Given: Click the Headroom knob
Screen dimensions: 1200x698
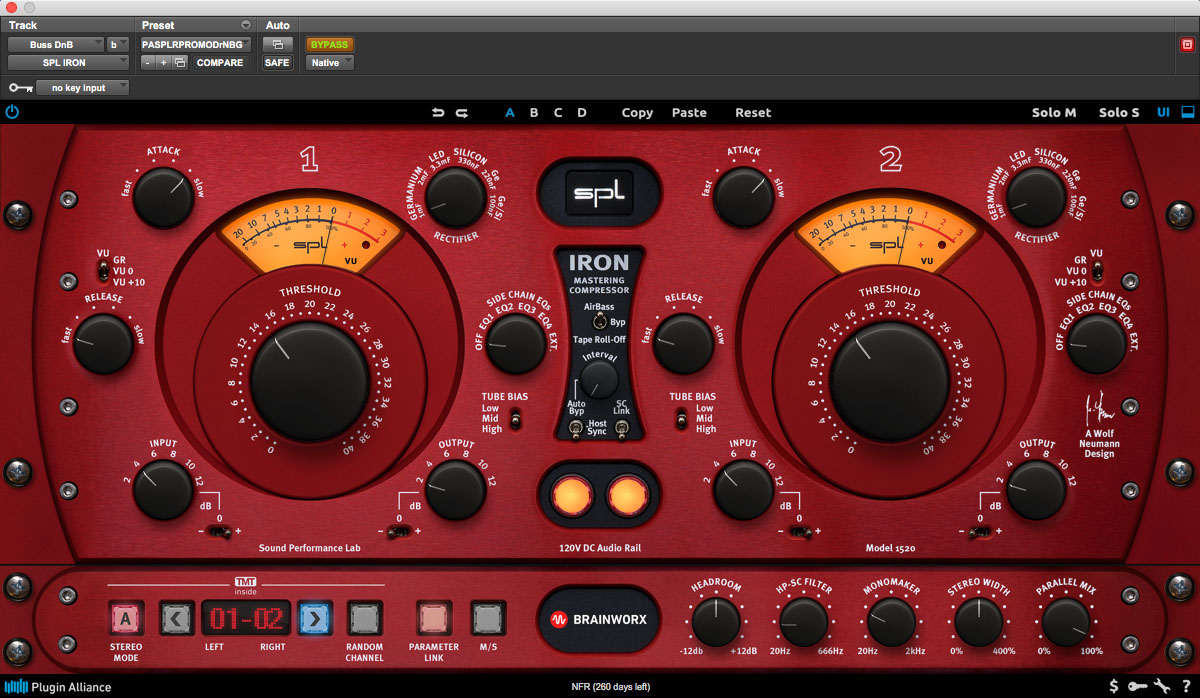Looking at the screenshot, I should pos(716,623).
